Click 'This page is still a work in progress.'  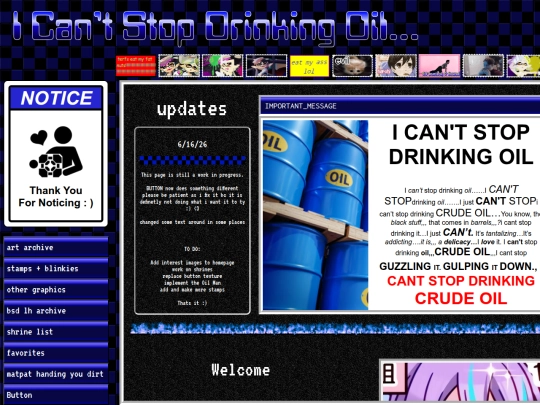(x=192, y=175)
